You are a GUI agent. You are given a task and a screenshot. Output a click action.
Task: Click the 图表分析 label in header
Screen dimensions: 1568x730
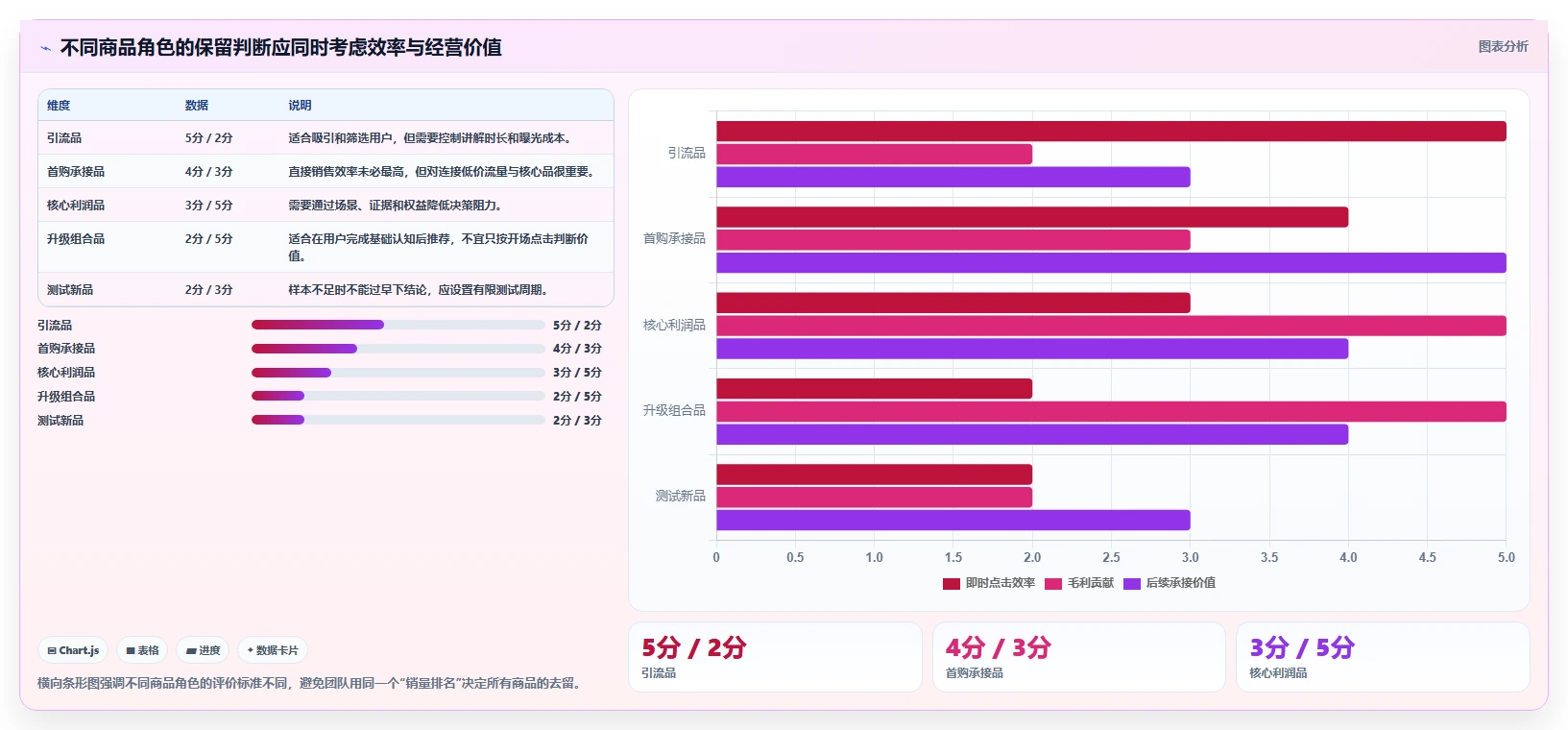click(x=1503, y=46)
